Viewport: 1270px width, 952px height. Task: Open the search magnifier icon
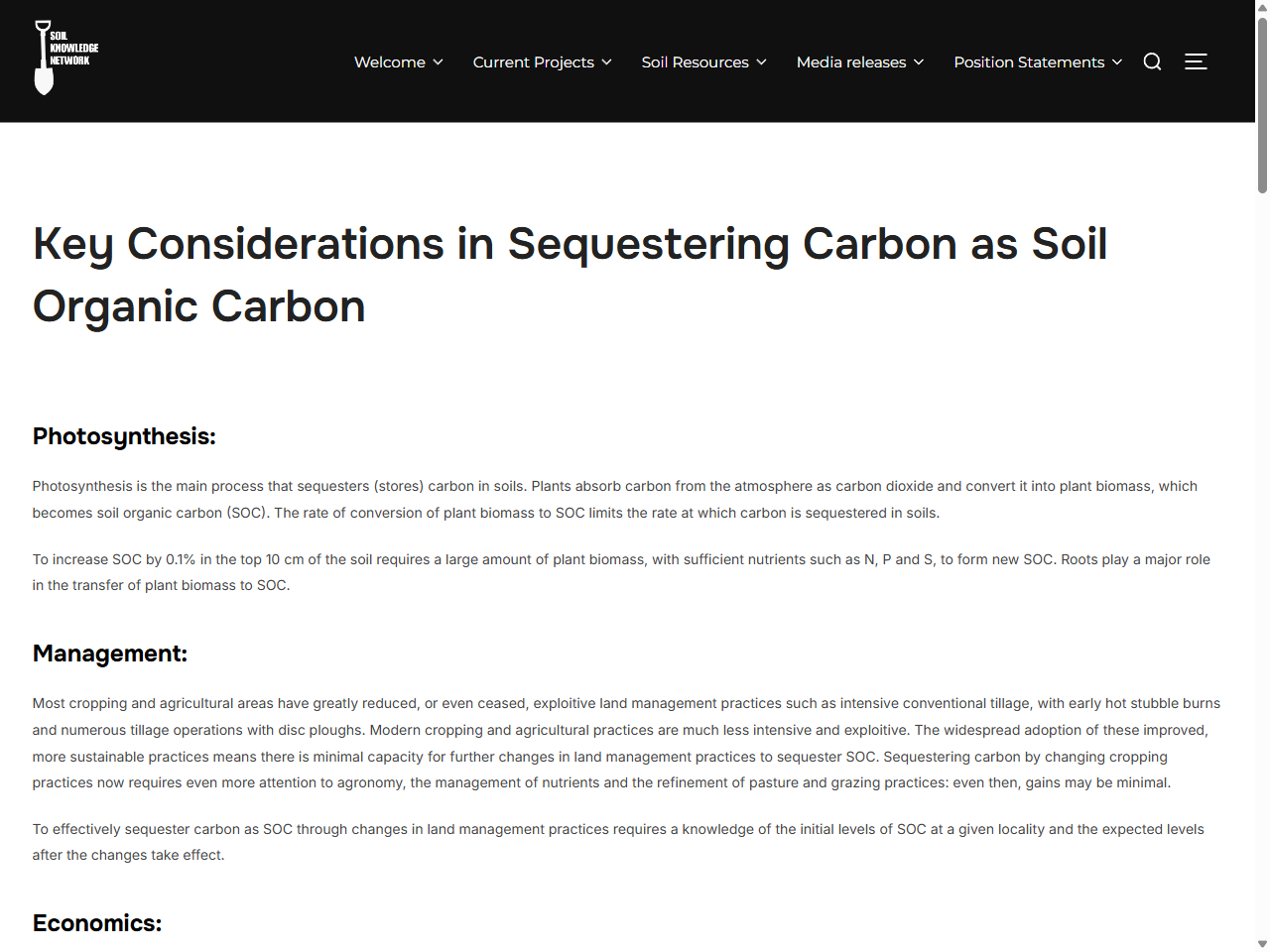coord(1152,61)
